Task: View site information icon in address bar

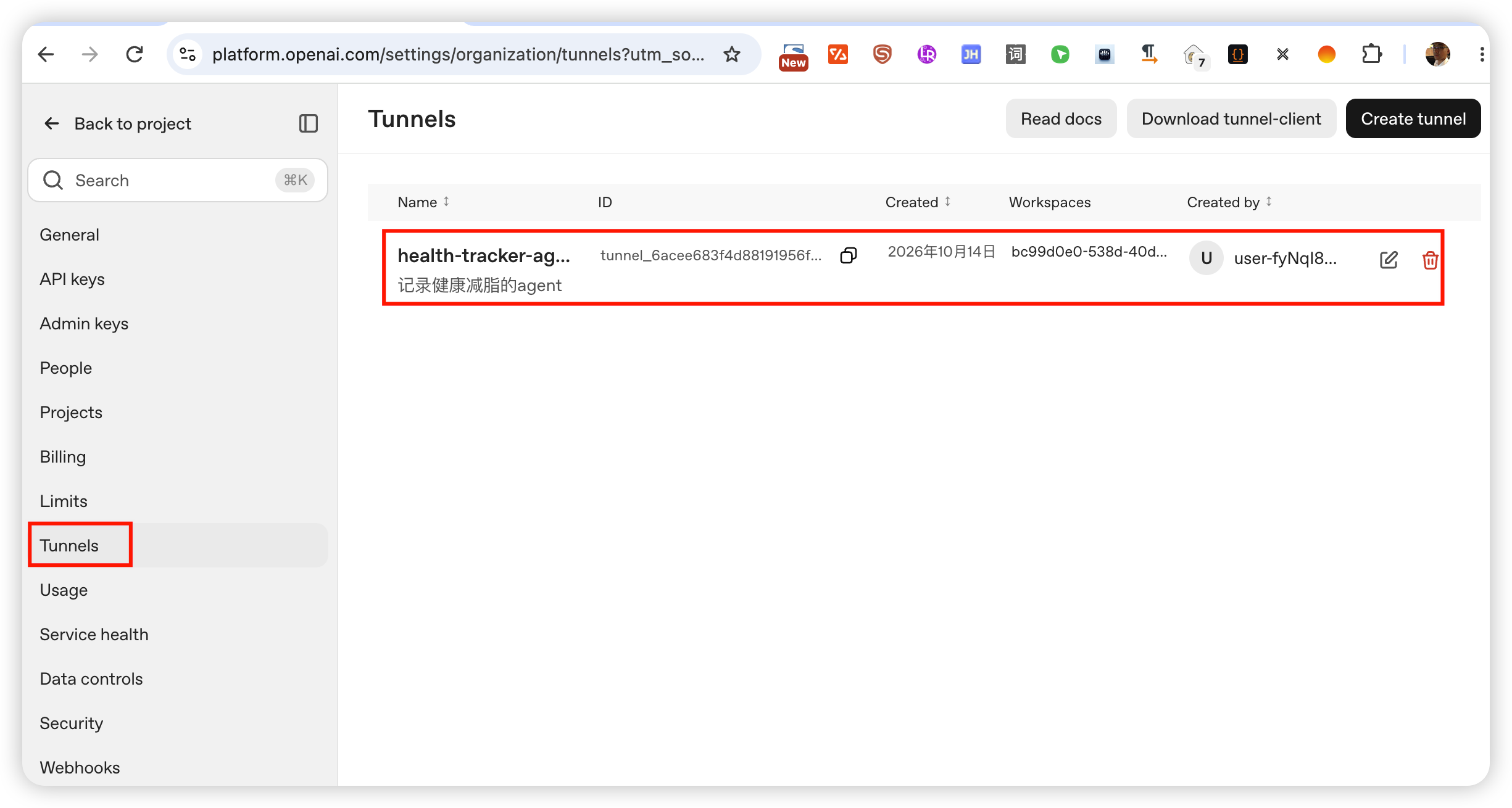Action: [x=188, y=54]
